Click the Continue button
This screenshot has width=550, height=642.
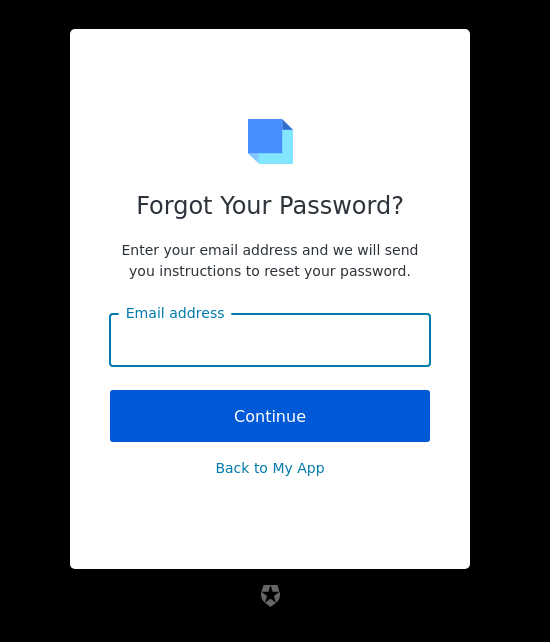coord(270,416)
